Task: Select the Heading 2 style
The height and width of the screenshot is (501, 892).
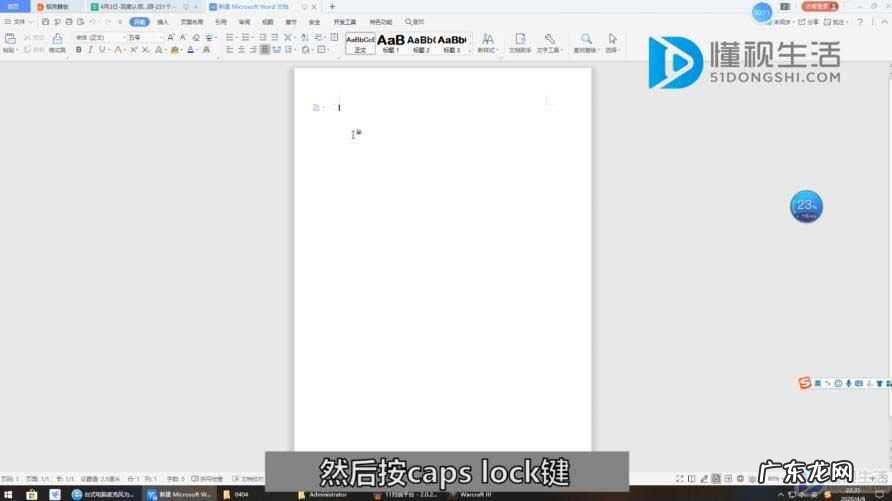Action: pos(421,44)
